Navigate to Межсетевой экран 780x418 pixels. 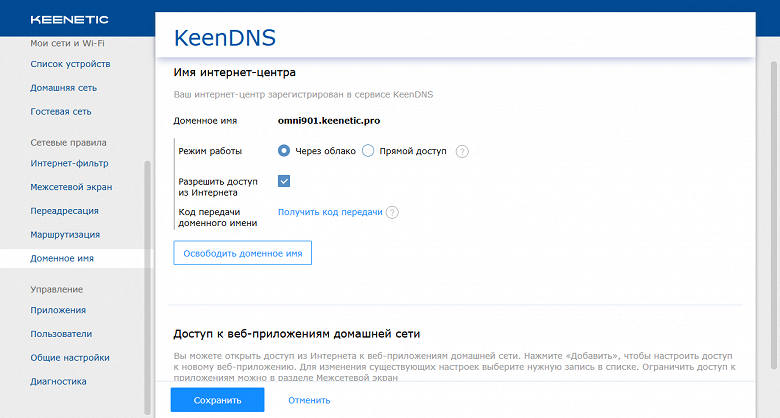point(71,187)
